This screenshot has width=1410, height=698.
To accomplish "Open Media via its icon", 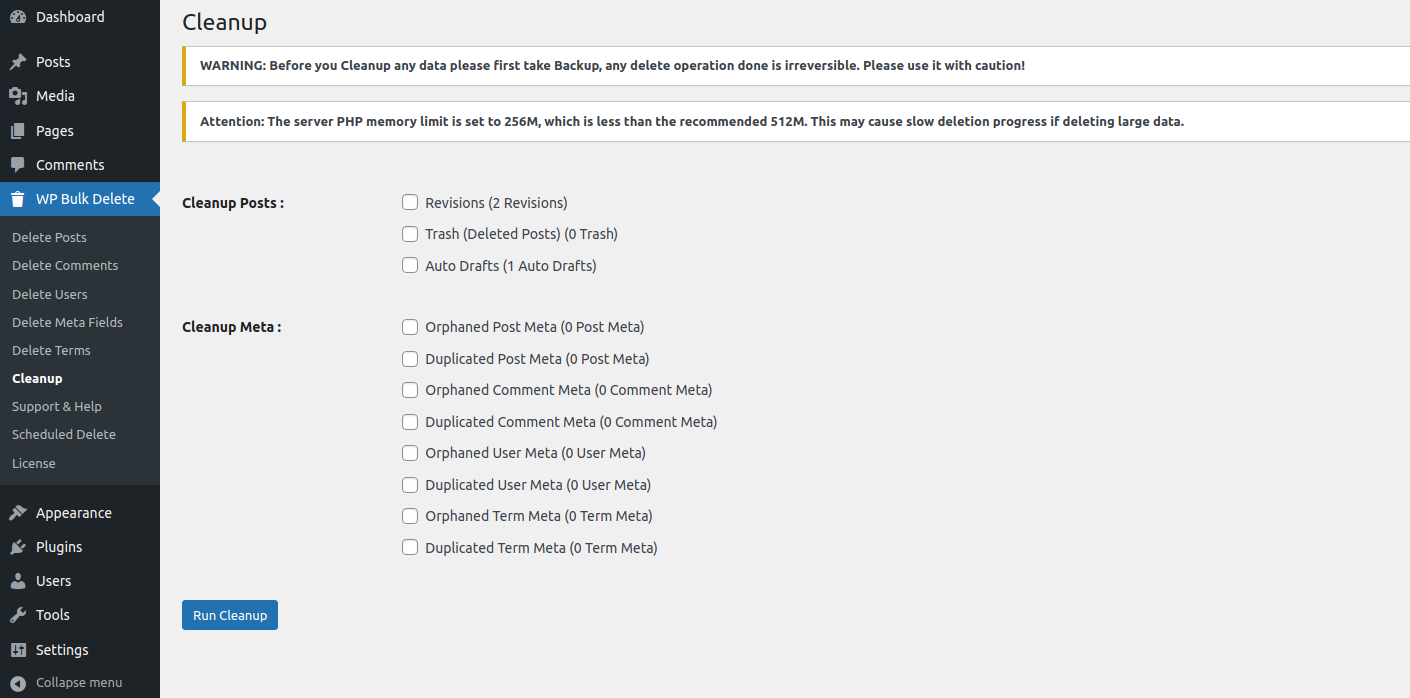I will 18,96.
